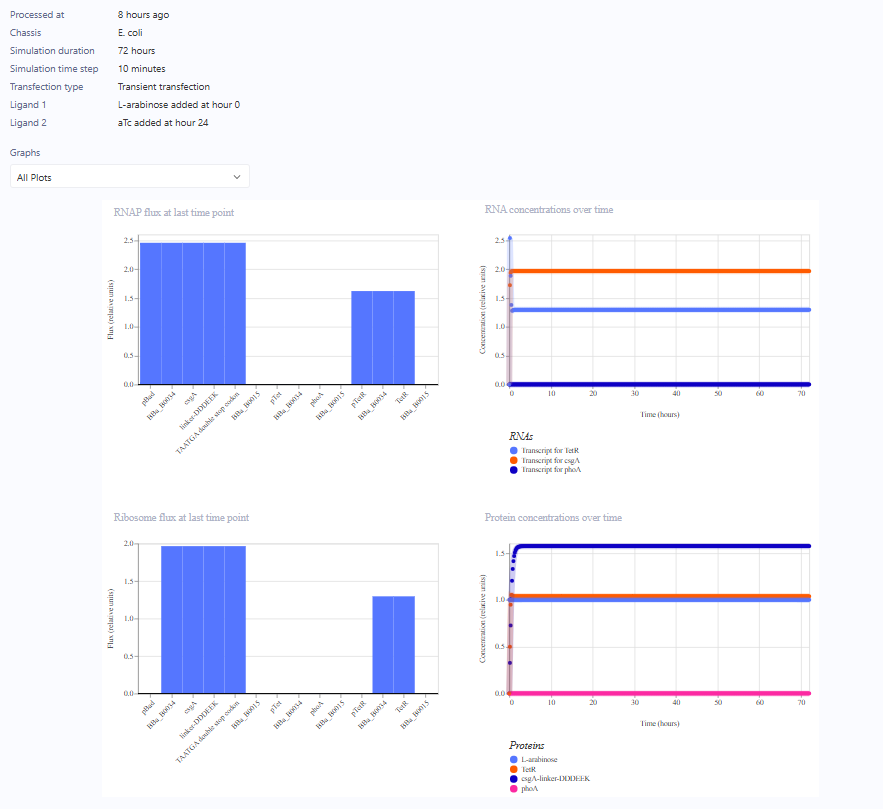
Task: Click 'aTc added at hour 24' text
Action: 163,123
